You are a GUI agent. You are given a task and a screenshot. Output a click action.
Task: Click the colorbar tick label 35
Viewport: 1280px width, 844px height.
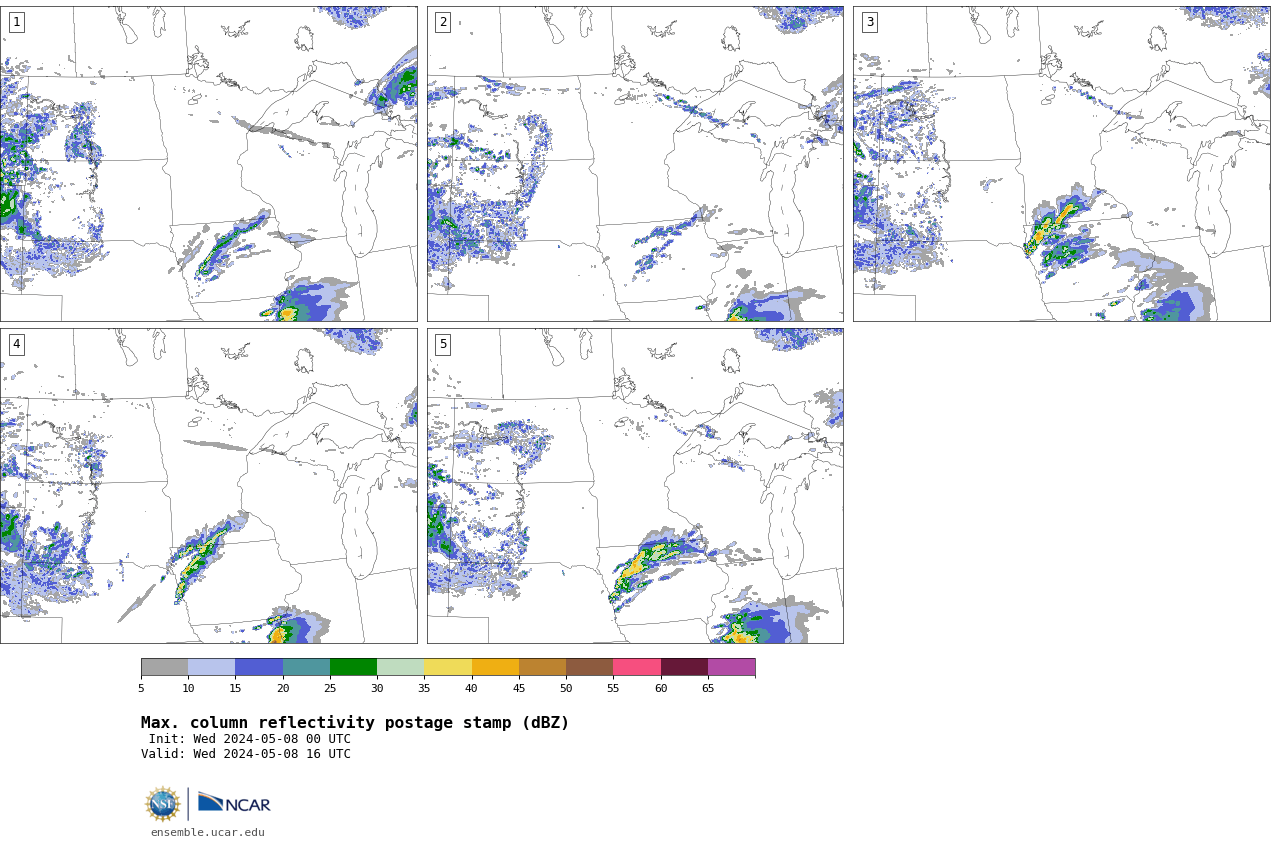(424, 688)
